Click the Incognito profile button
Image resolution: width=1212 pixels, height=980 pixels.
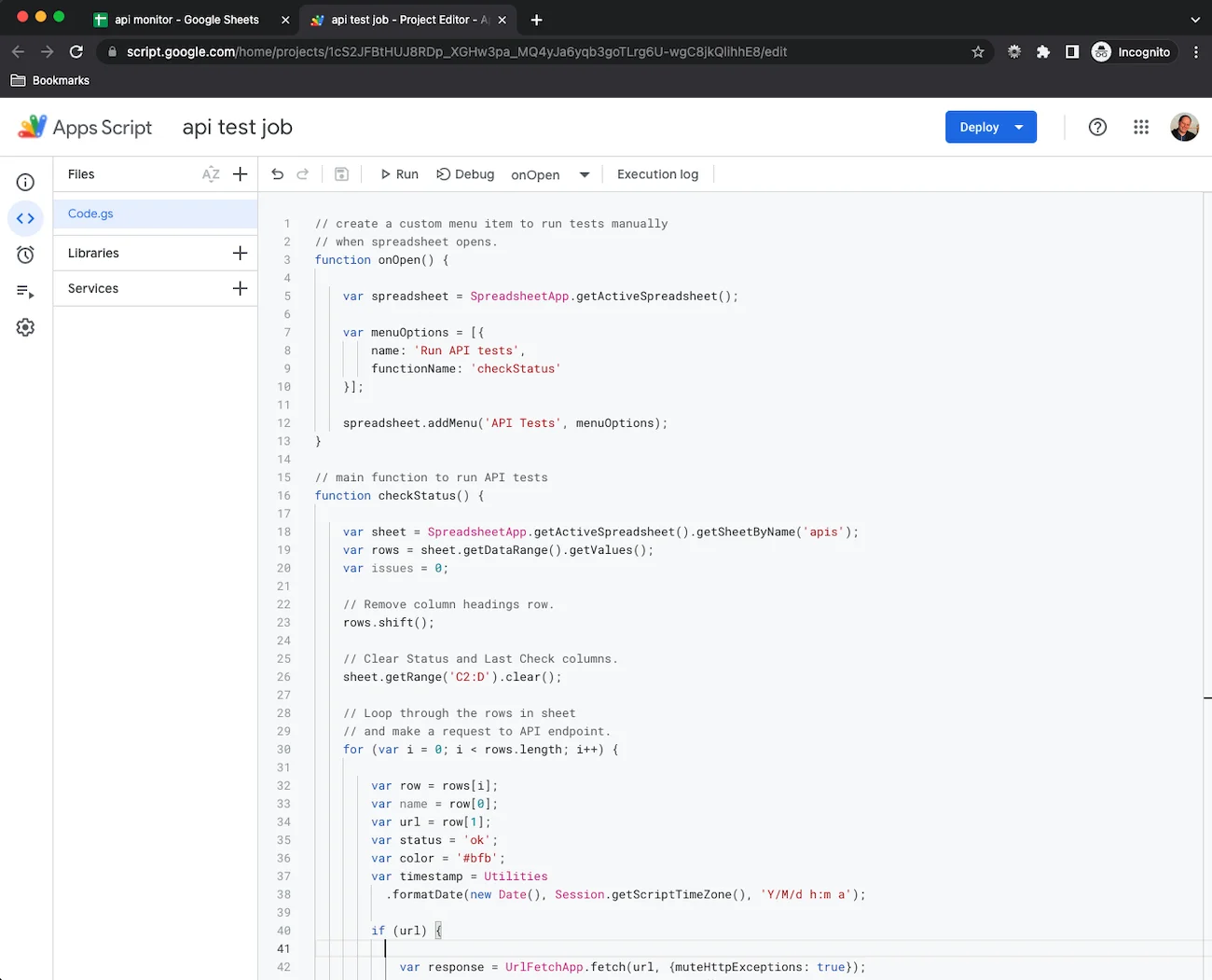(1131, 52)
